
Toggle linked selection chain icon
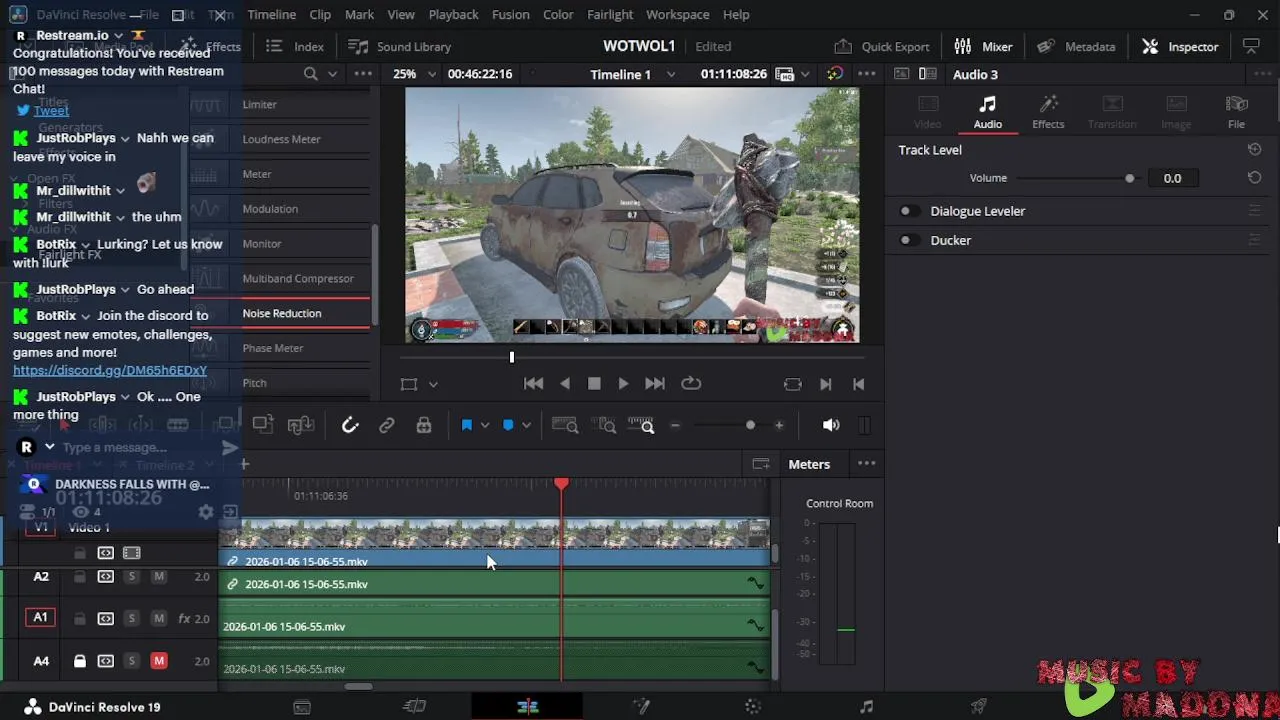387,425
